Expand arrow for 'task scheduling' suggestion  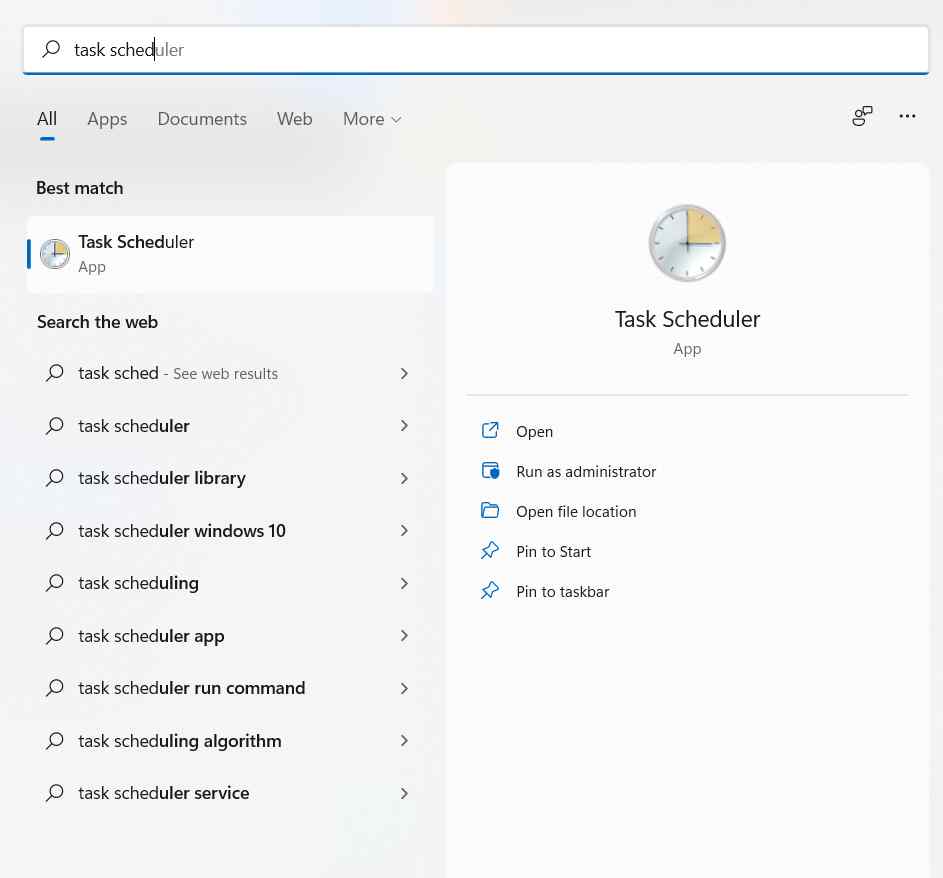point(404,583)
